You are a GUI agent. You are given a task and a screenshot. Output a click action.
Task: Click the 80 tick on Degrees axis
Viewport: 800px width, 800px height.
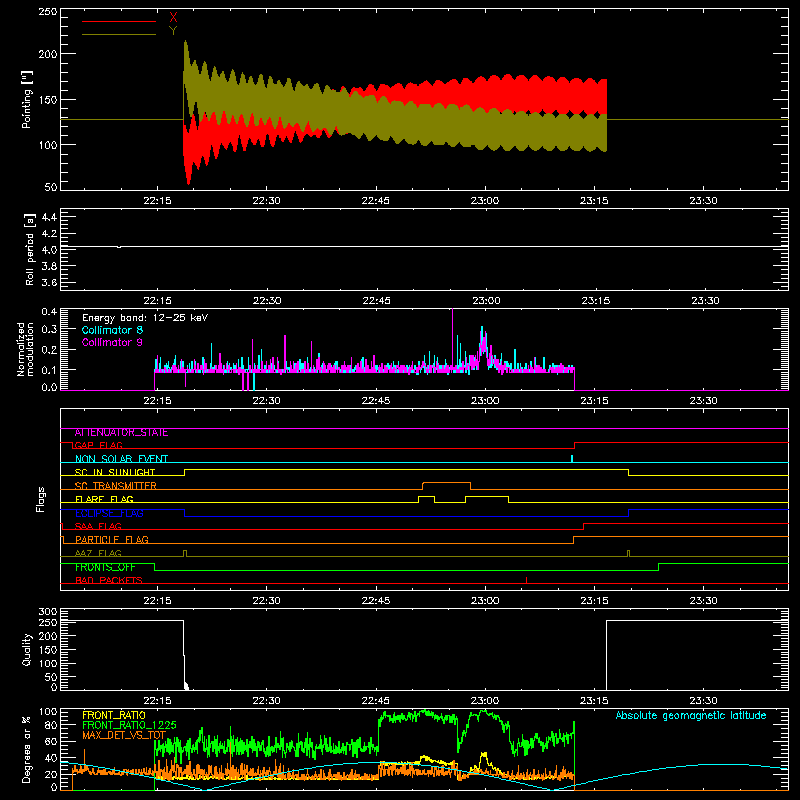(52, 725)
